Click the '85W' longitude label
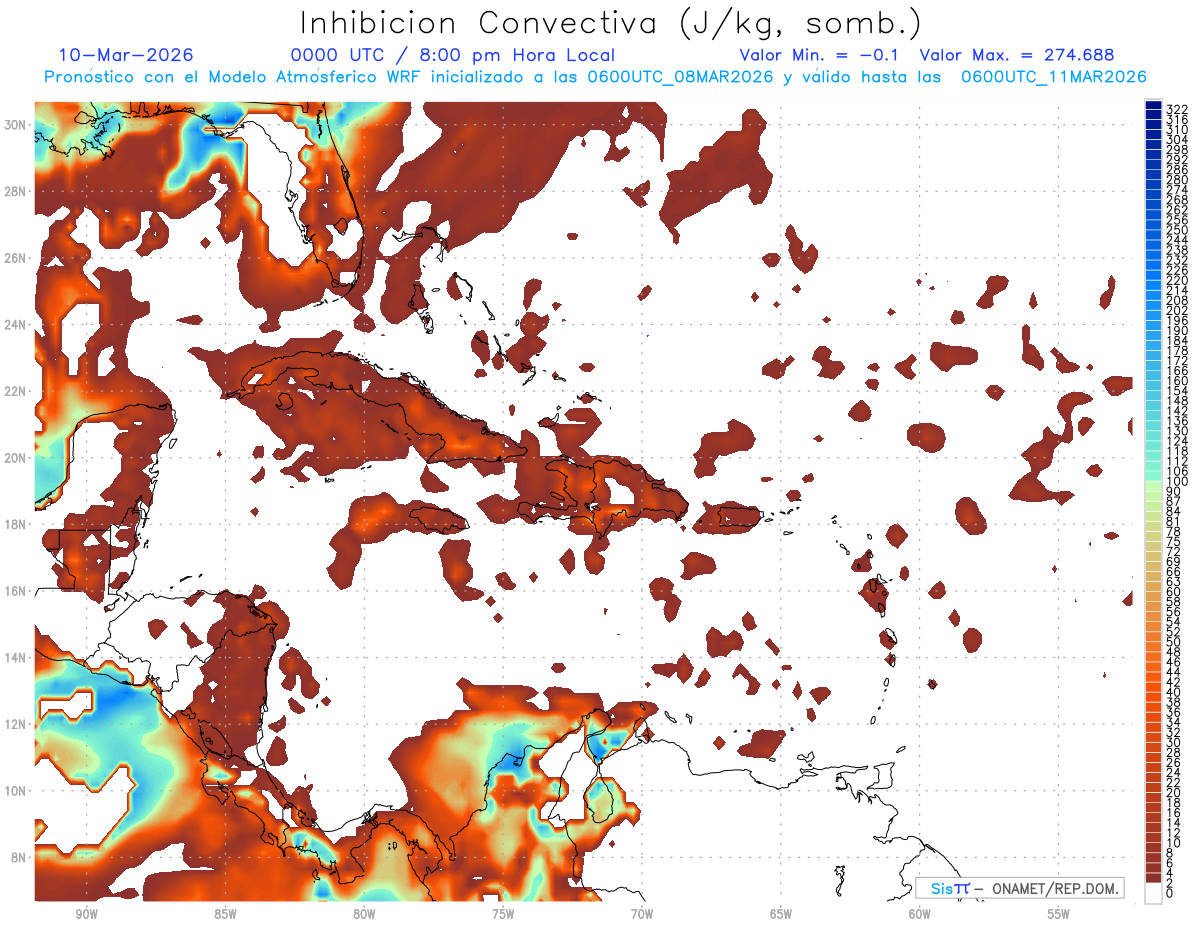 pos(225,914)
